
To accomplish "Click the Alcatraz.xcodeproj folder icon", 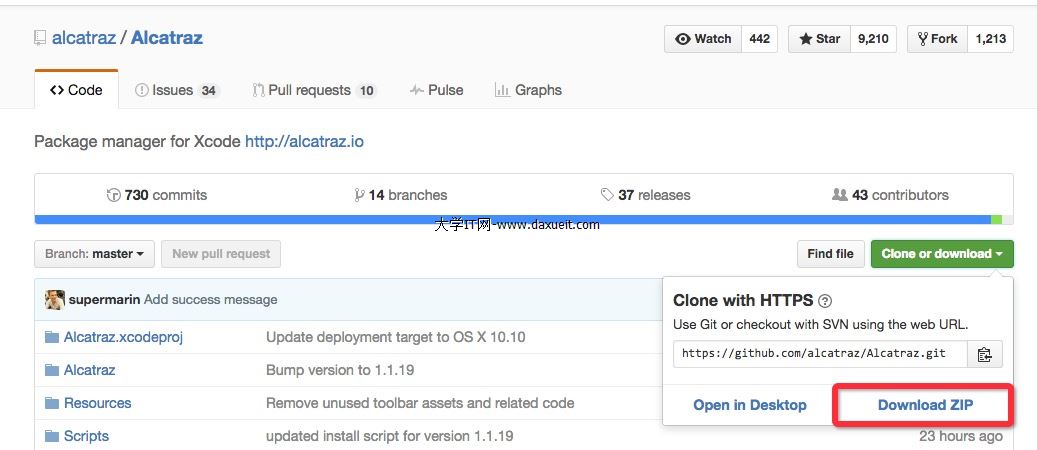I will coord(52,337).
